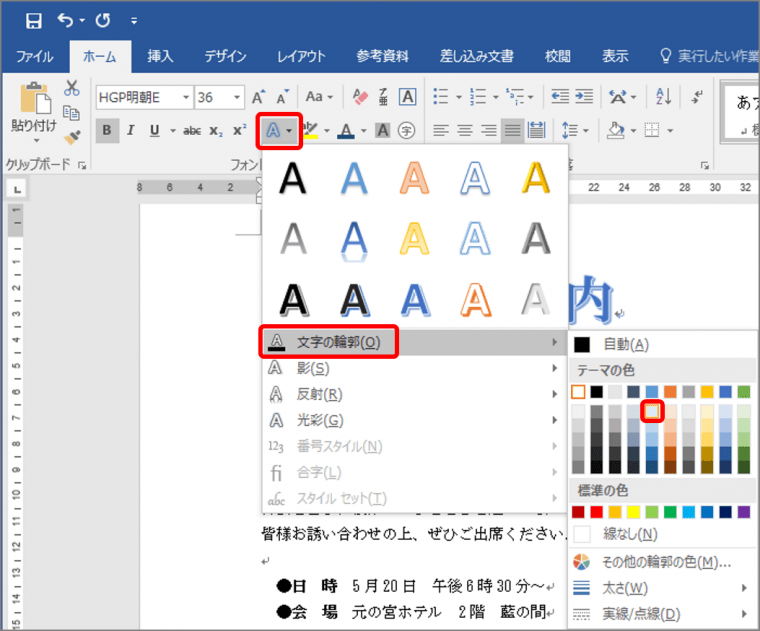Choose 線なし(N) no outline

coord(663,535)
